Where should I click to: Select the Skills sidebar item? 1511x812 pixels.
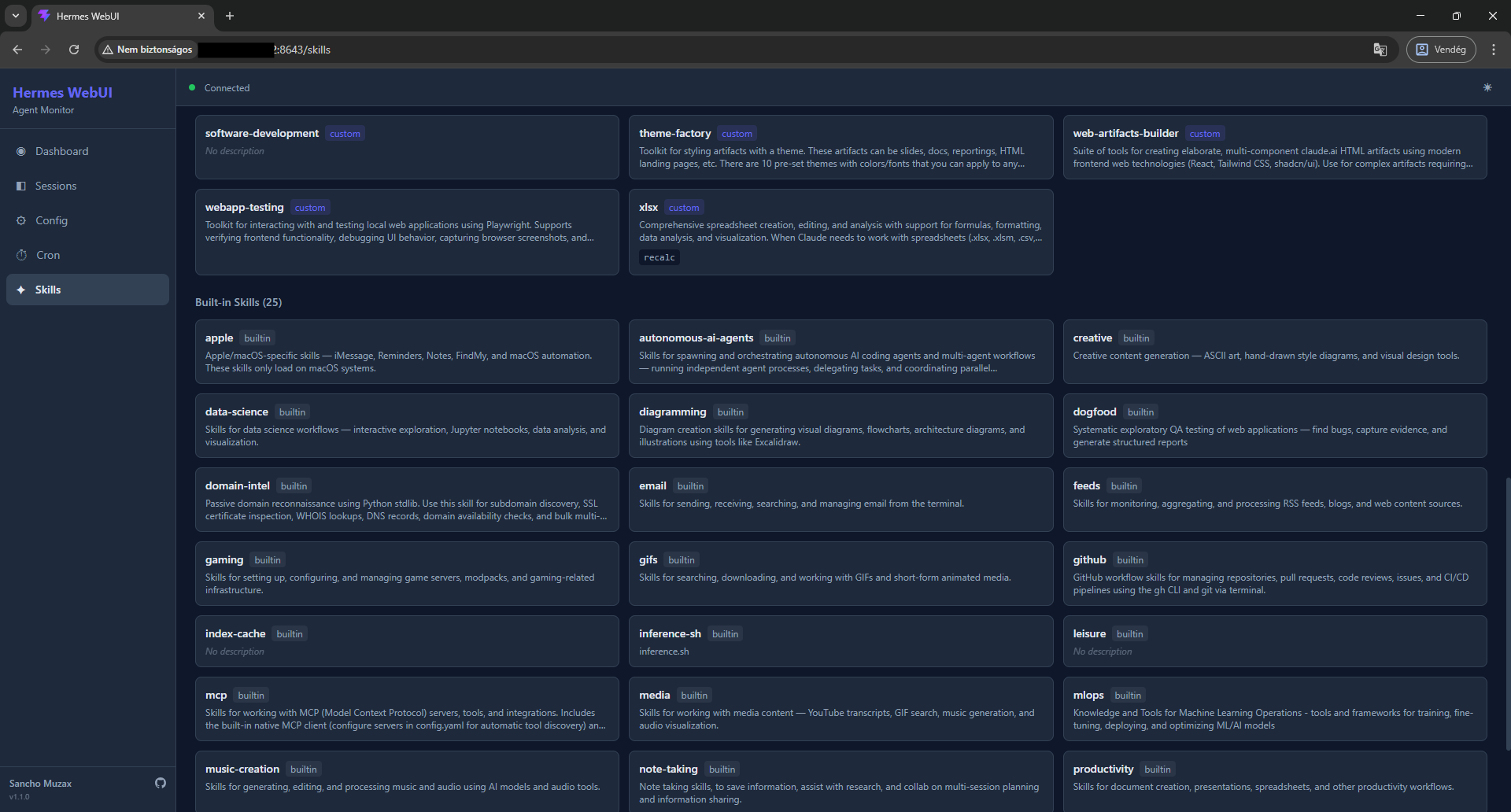click(87, 290)
